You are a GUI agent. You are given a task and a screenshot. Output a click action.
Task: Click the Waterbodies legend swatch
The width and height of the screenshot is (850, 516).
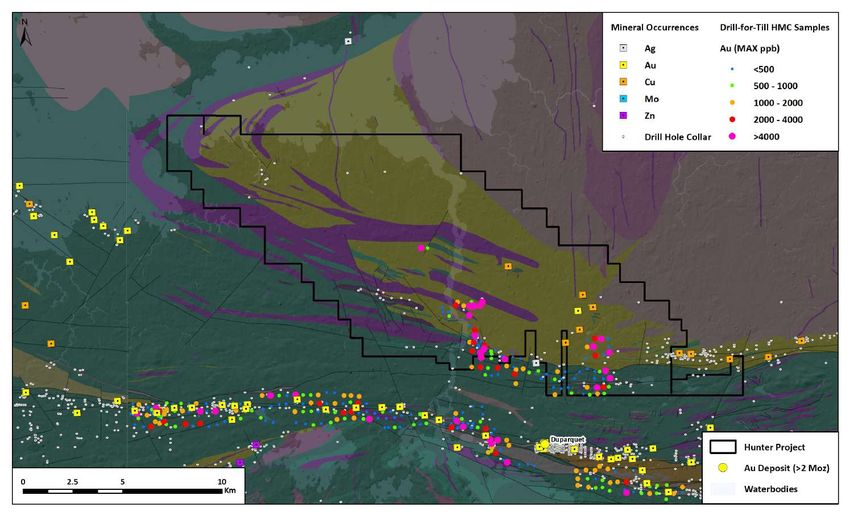pos(723,489)
